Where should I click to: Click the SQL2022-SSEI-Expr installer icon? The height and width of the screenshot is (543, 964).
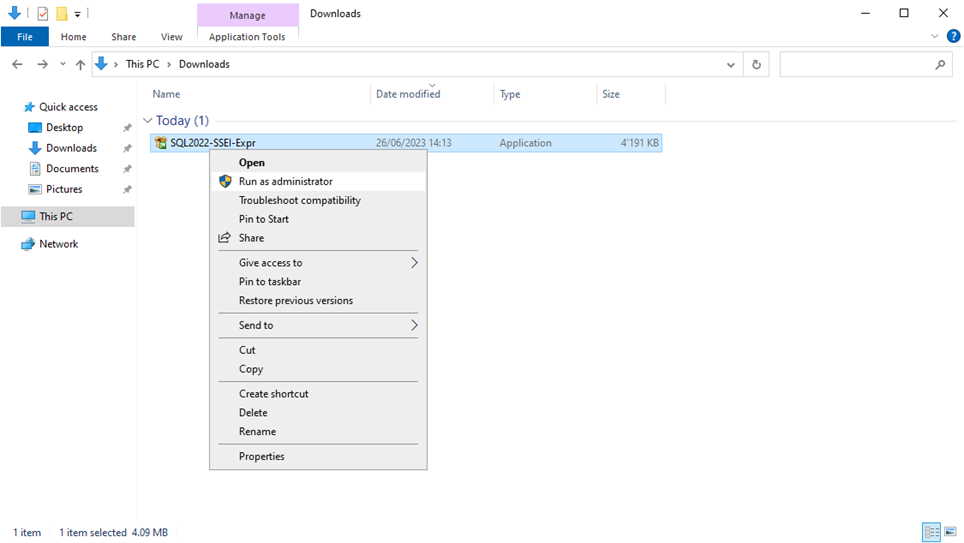160,143
